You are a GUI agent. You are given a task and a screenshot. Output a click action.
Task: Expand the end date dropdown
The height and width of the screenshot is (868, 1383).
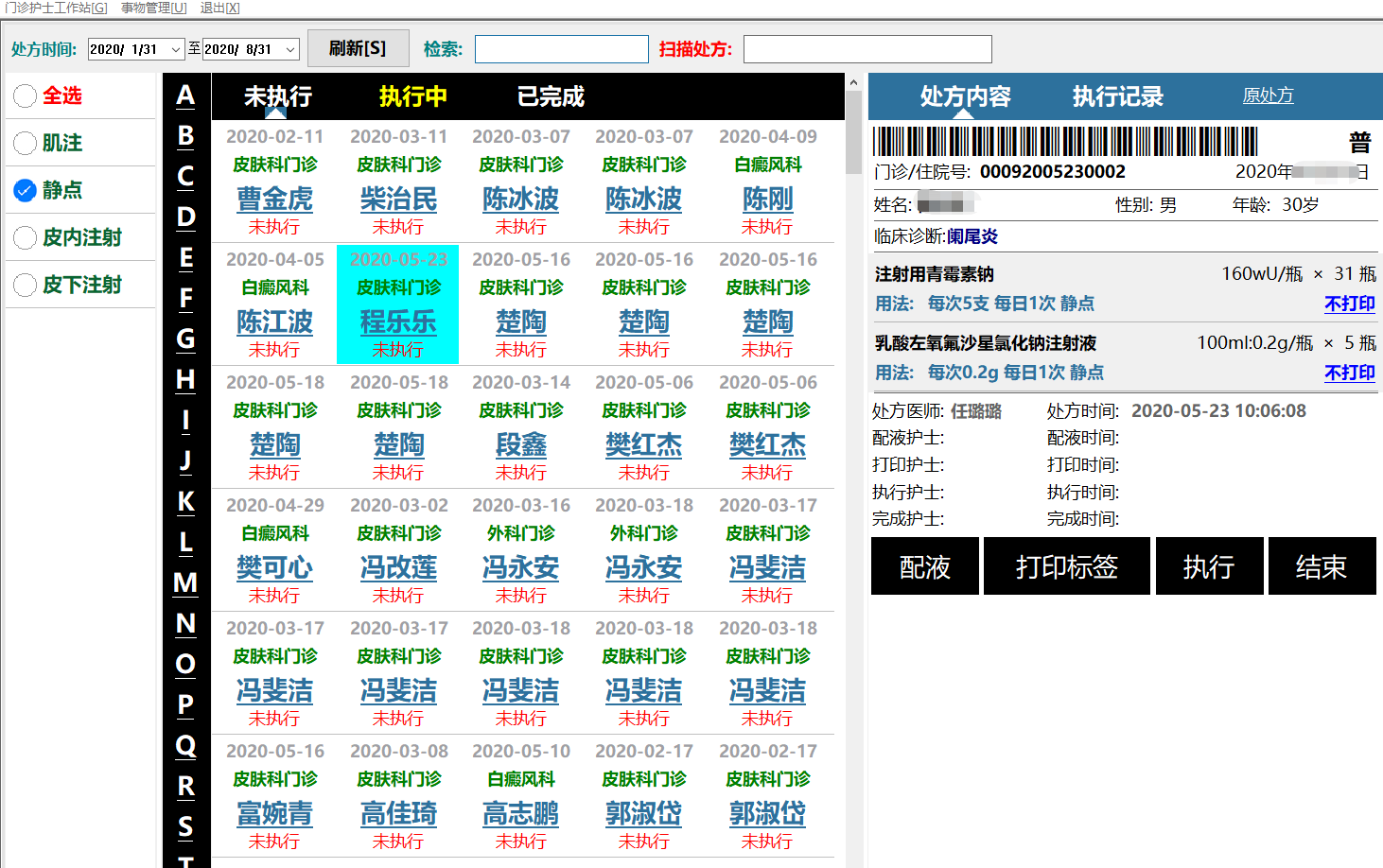290,49
